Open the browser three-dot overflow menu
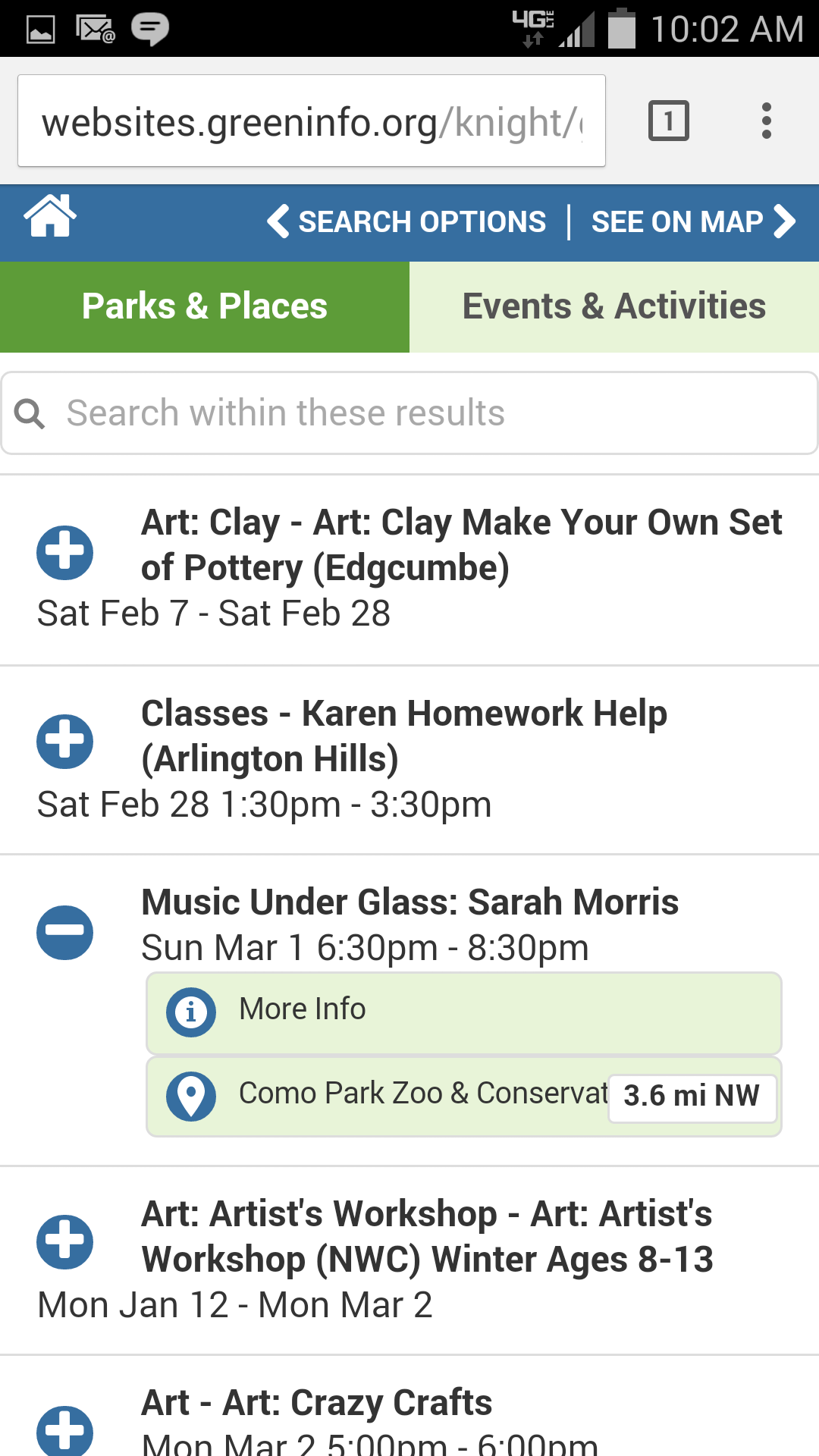The height and width of the screenshot is (1456, 819). (x=767, y=121)
